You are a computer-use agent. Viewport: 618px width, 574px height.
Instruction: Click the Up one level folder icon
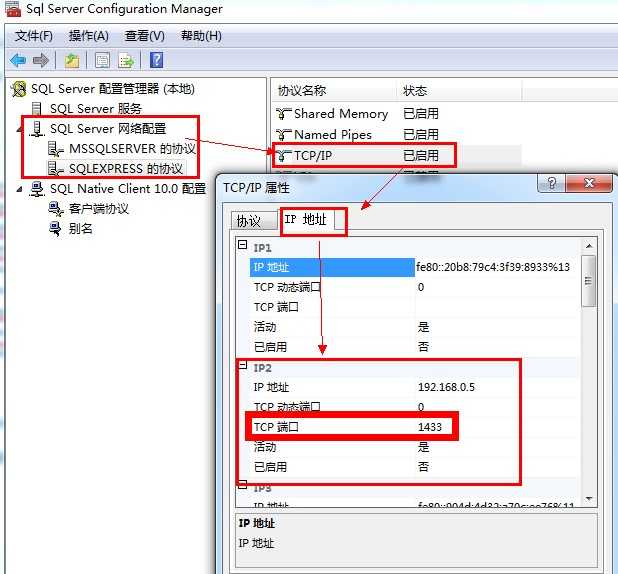click(x=72, y=60)
